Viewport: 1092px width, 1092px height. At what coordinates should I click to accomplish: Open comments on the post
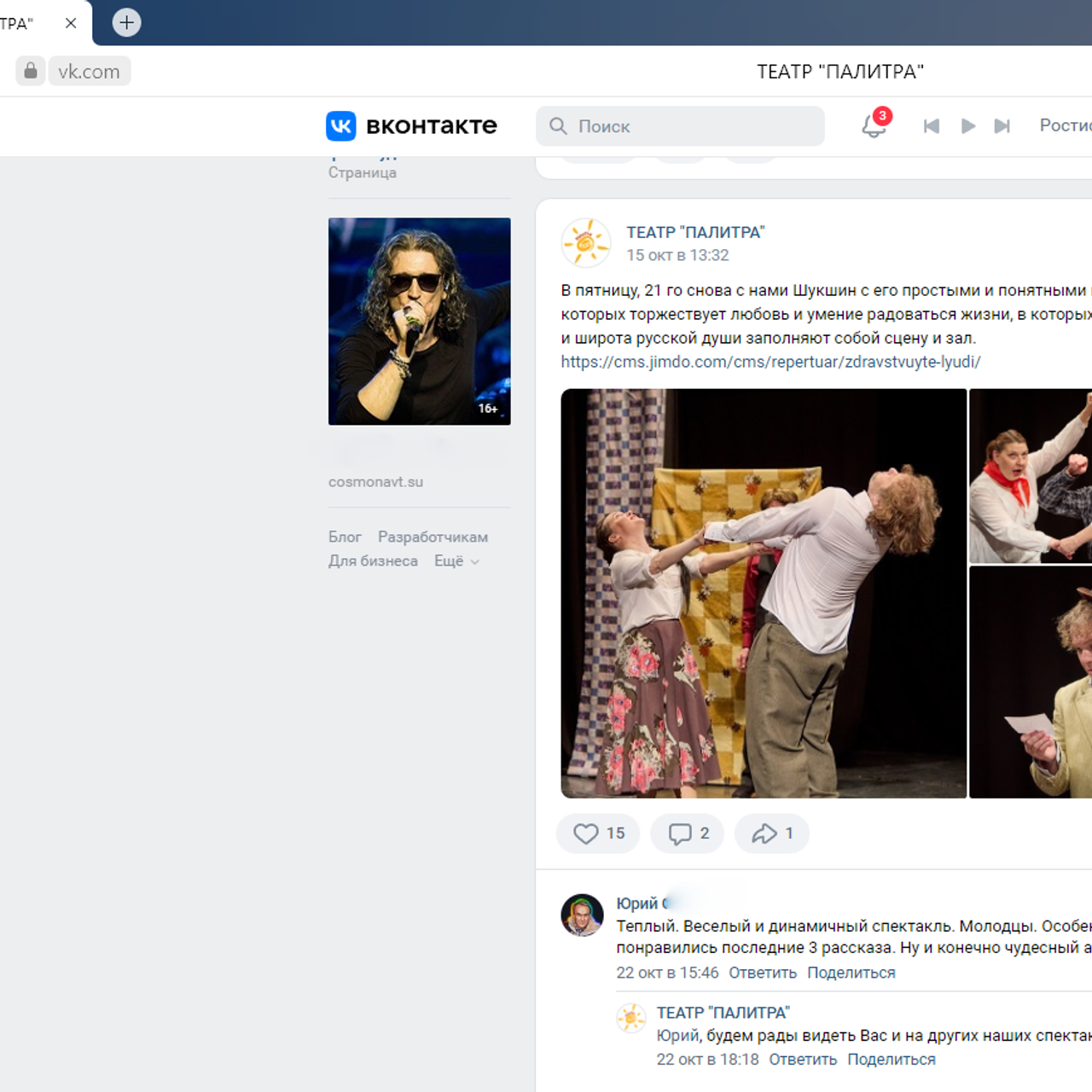(x=688, y=834)
